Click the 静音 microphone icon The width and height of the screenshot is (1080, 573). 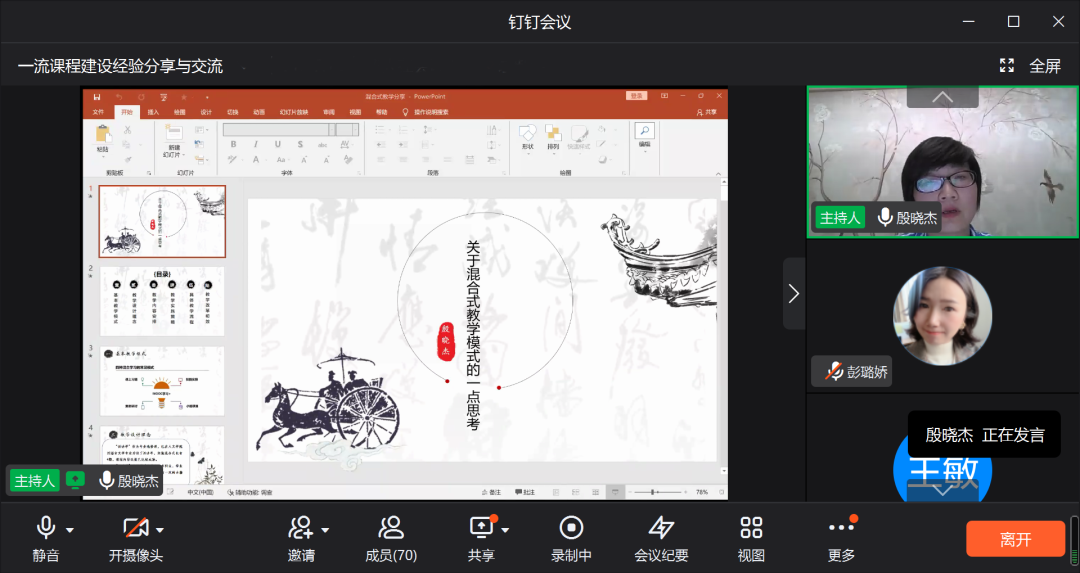pos(45,528)
